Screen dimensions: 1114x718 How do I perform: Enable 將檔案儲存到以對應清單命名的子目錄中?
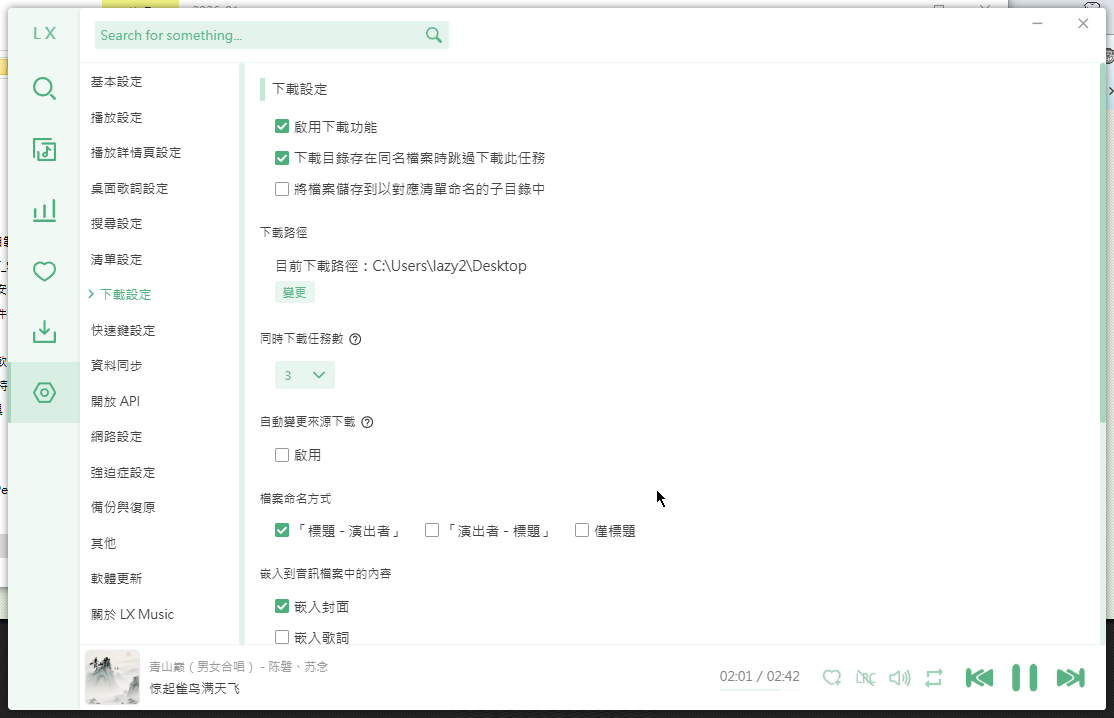coord(282,189)
